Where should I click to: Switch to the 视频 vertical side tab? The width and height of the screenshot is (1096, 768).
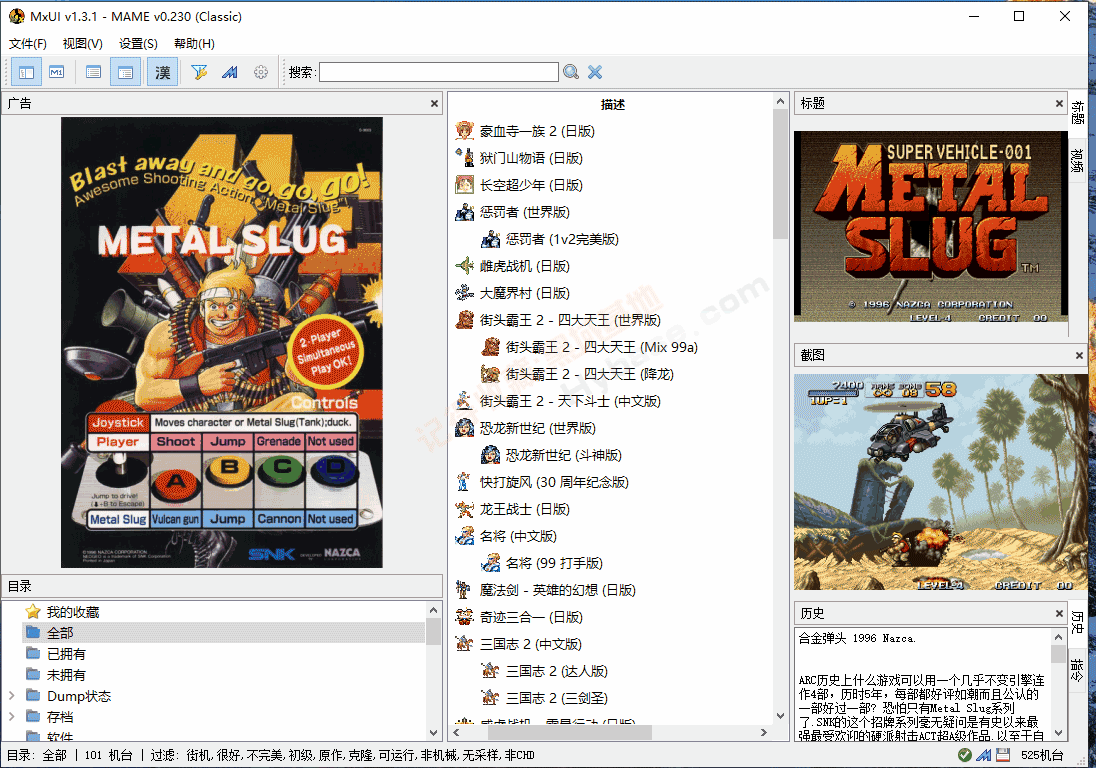(1077, 160)
